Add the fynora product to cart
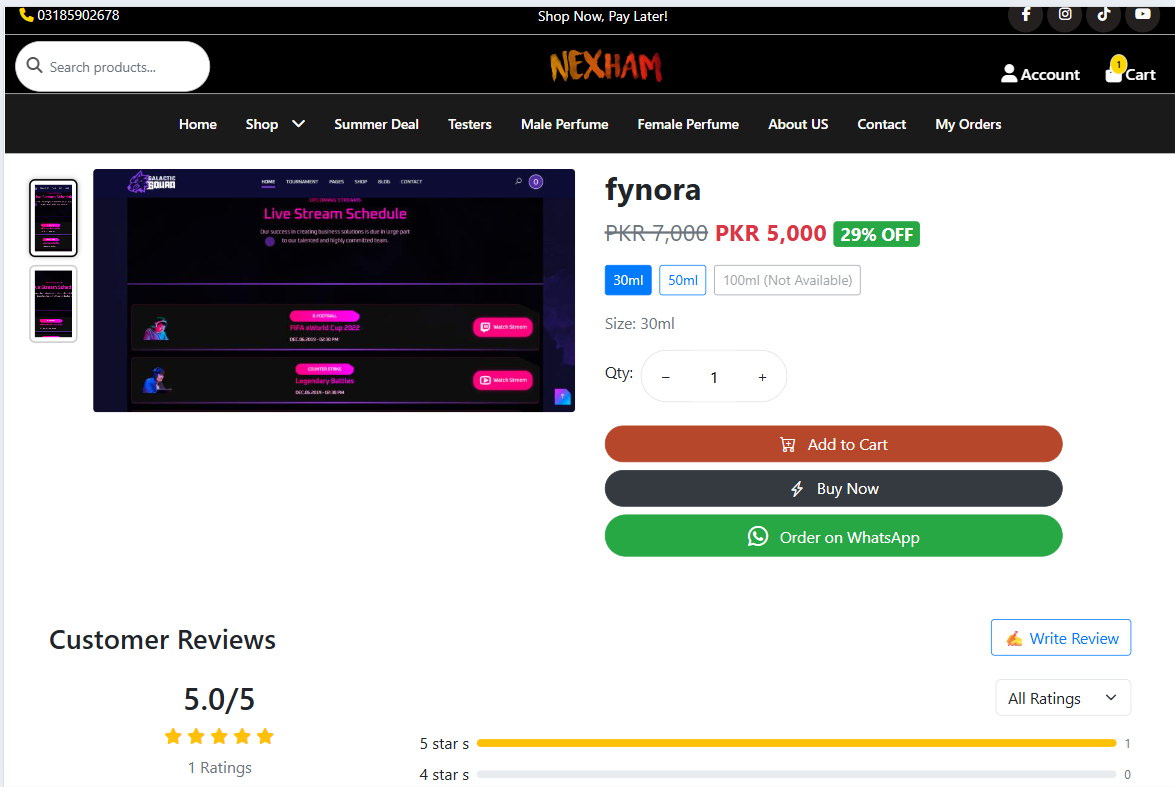The height and width of the screenshot is (787, 1175). [833, 444]
